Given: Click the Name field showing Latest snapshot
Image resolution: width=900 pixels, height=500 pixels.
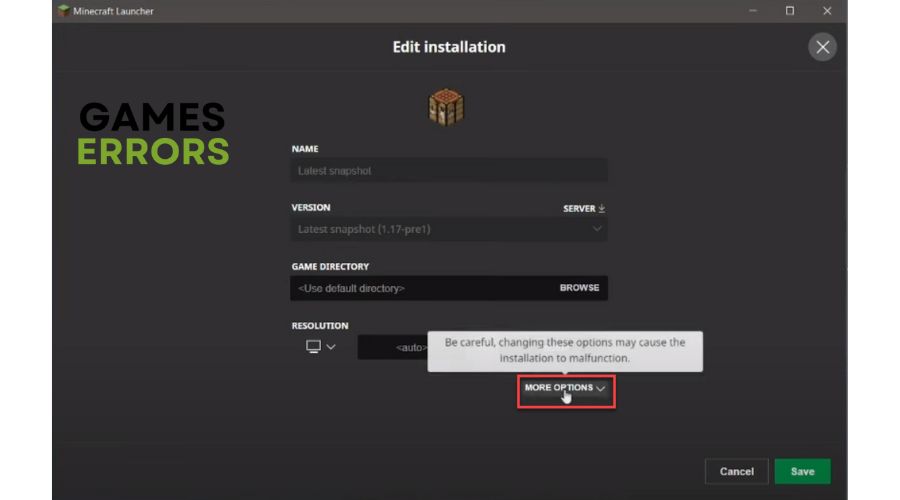Looking at the screenshot, I should 449,170.
